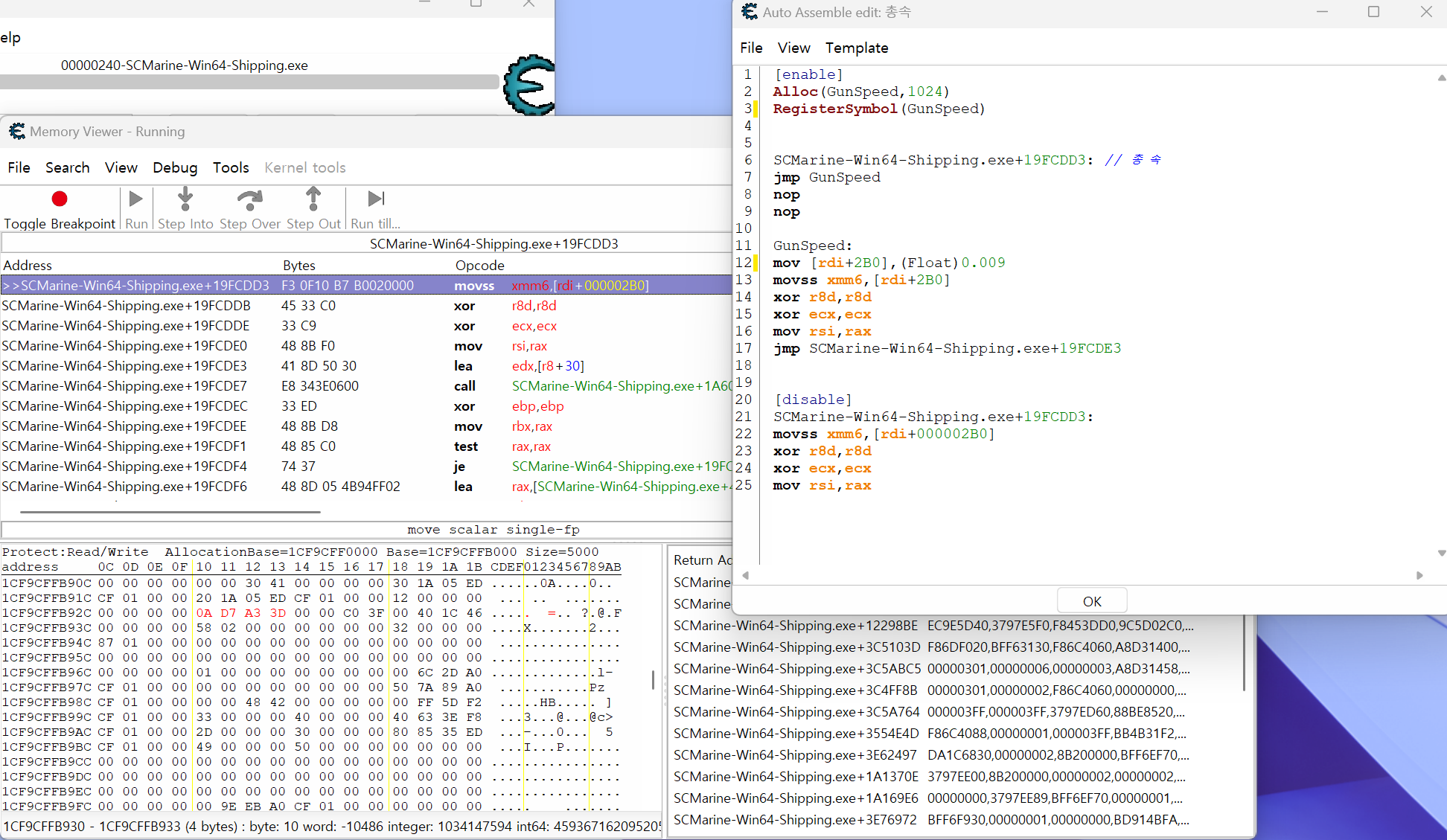
Task: Open Kernel tools menu
Action: [x=305, y=167]
